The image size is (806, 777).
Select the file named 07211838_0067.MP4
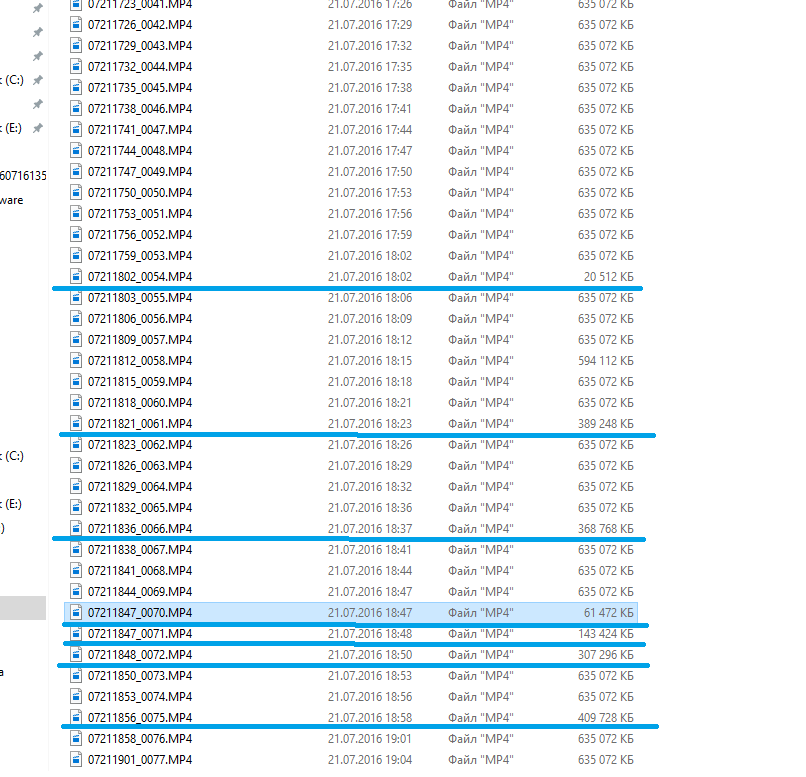[139, 549]
